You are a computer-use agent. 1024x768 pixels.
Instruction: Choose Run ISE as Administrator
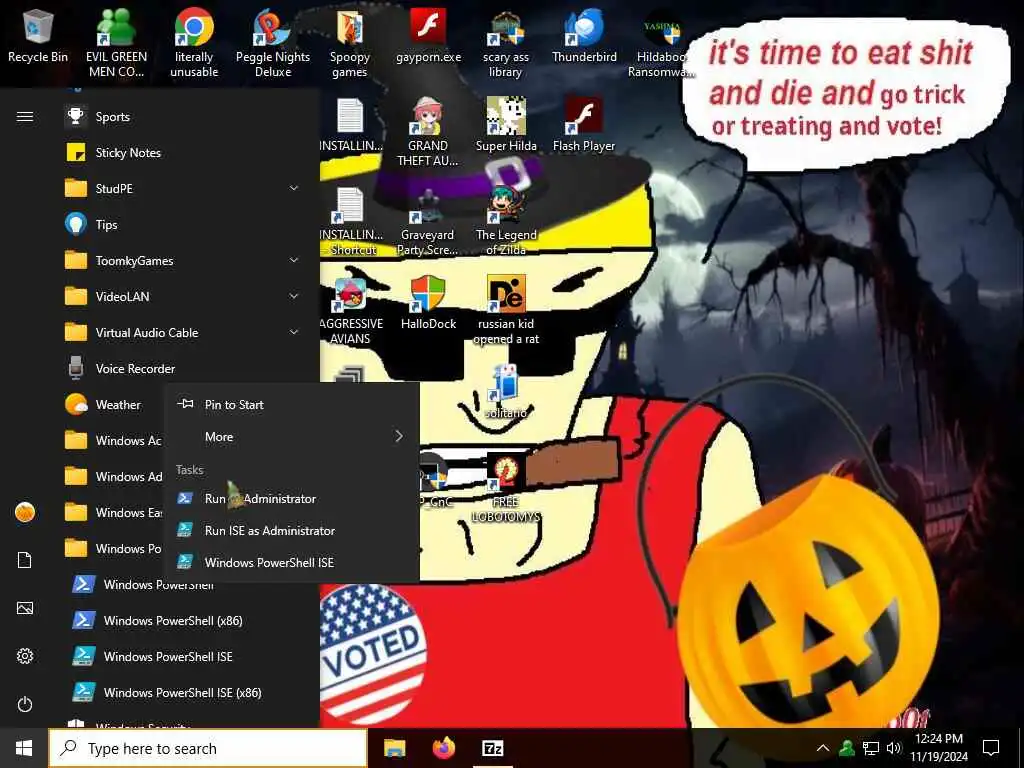pos(292,530)
